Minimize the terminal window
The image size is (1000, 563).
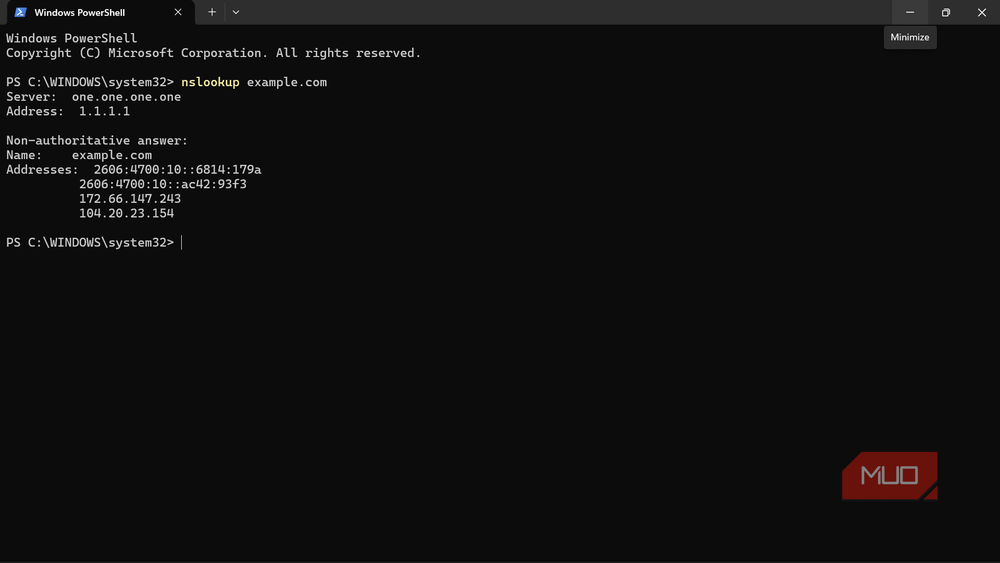[x=910, y=12]
